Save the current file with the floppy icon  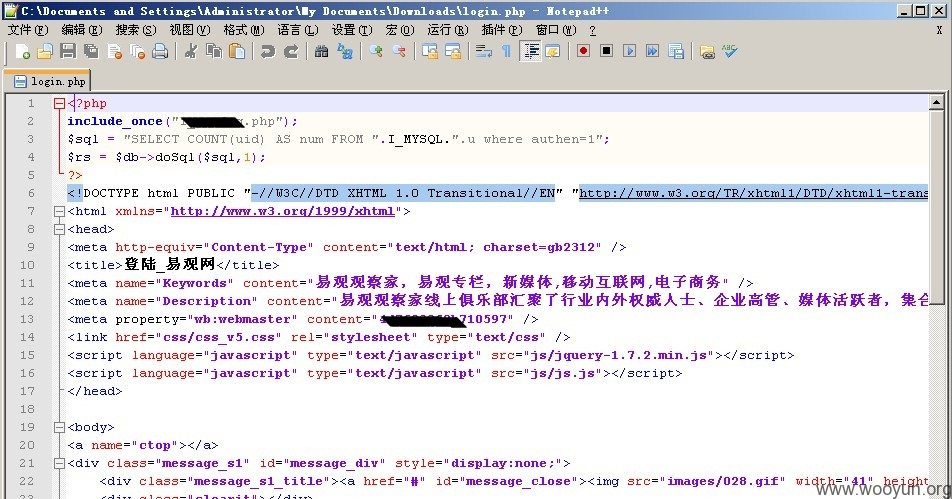(x=68, y=52)
